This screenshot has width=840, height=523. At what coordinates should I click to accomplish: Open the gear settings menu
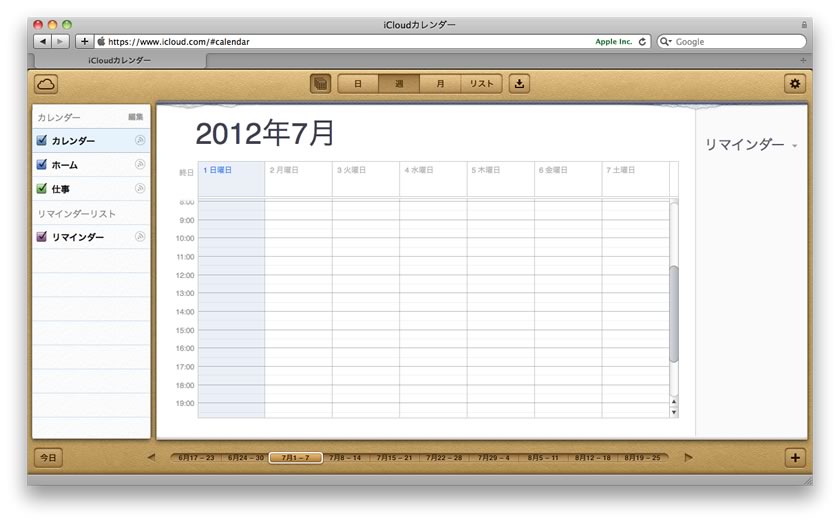(x=795, y=84)
